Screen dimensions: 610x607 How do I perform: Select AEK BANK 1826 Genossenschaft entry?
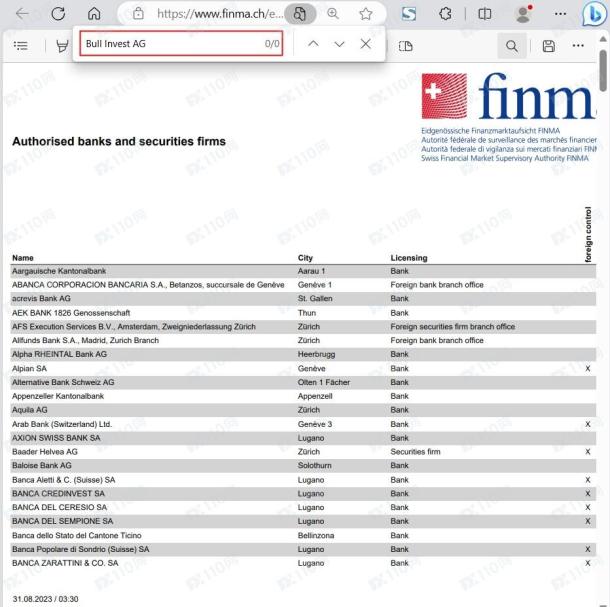[71, 313]
